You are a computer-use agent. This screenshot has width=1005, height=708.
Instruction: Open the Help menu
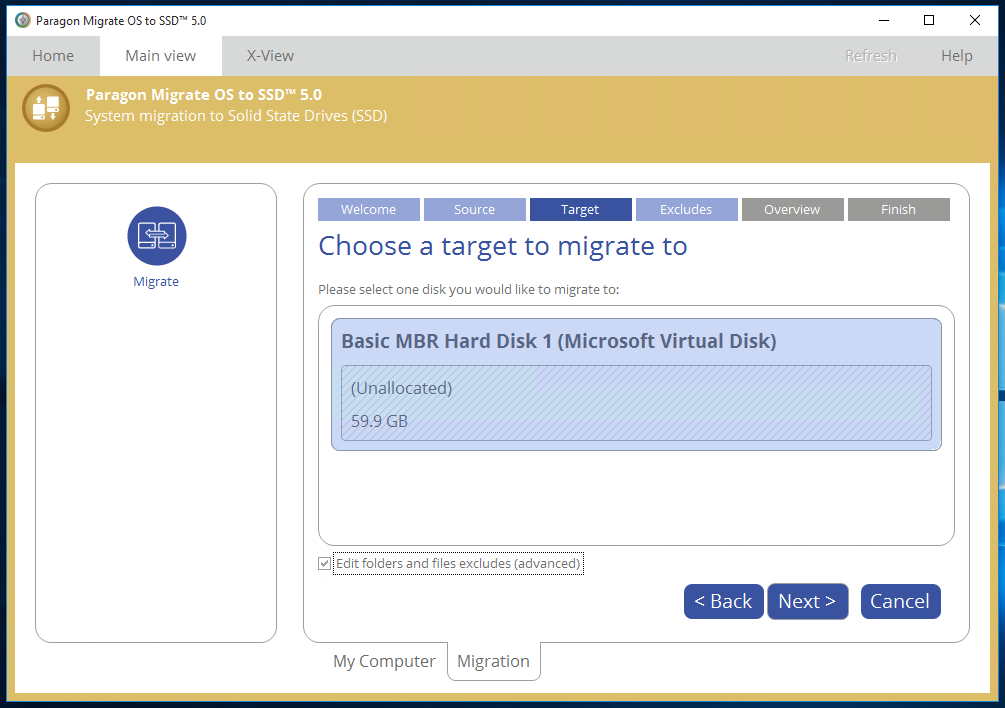(x=956, y=56)
